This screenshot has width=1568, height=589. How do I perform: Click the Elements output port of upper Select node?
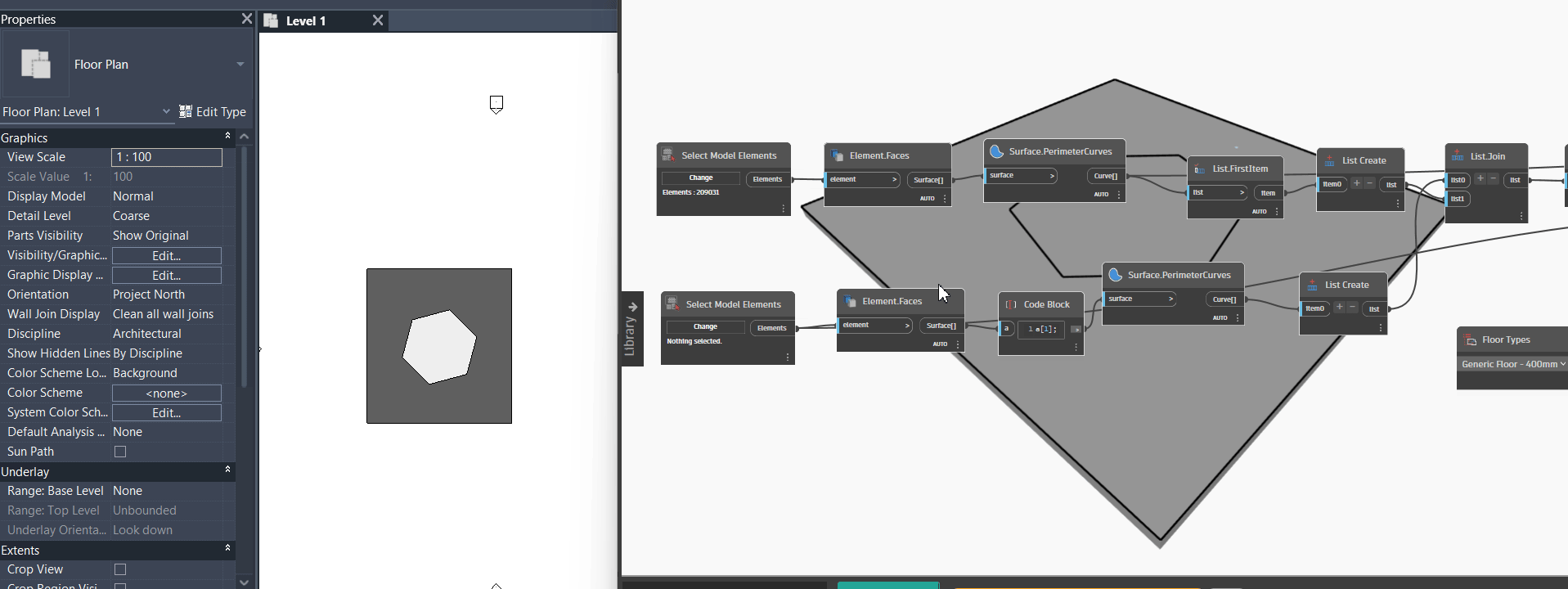(767, 179)
